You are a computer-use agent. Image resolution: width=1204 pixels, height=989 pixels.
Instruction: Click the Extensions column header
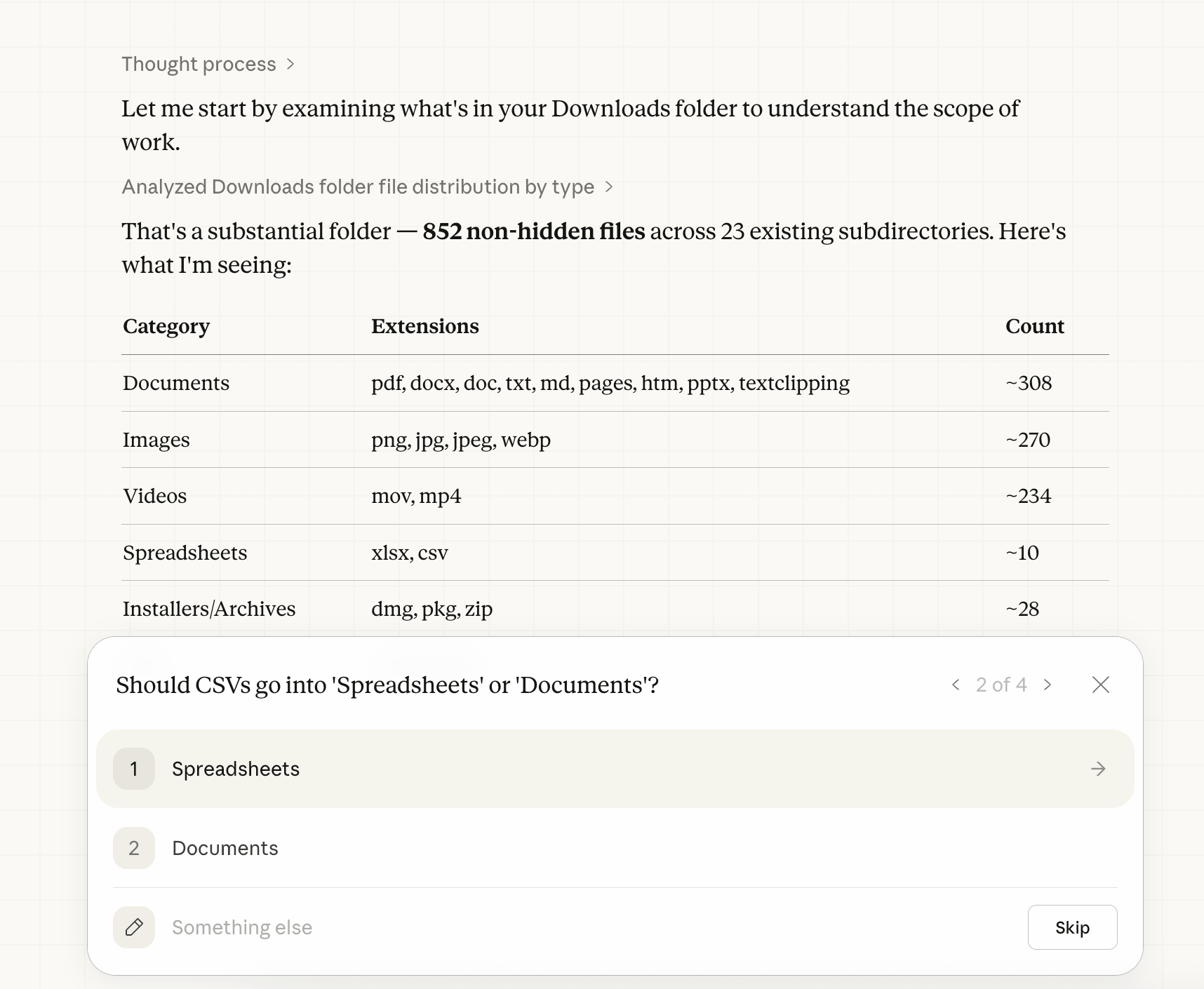pos(425,326)
